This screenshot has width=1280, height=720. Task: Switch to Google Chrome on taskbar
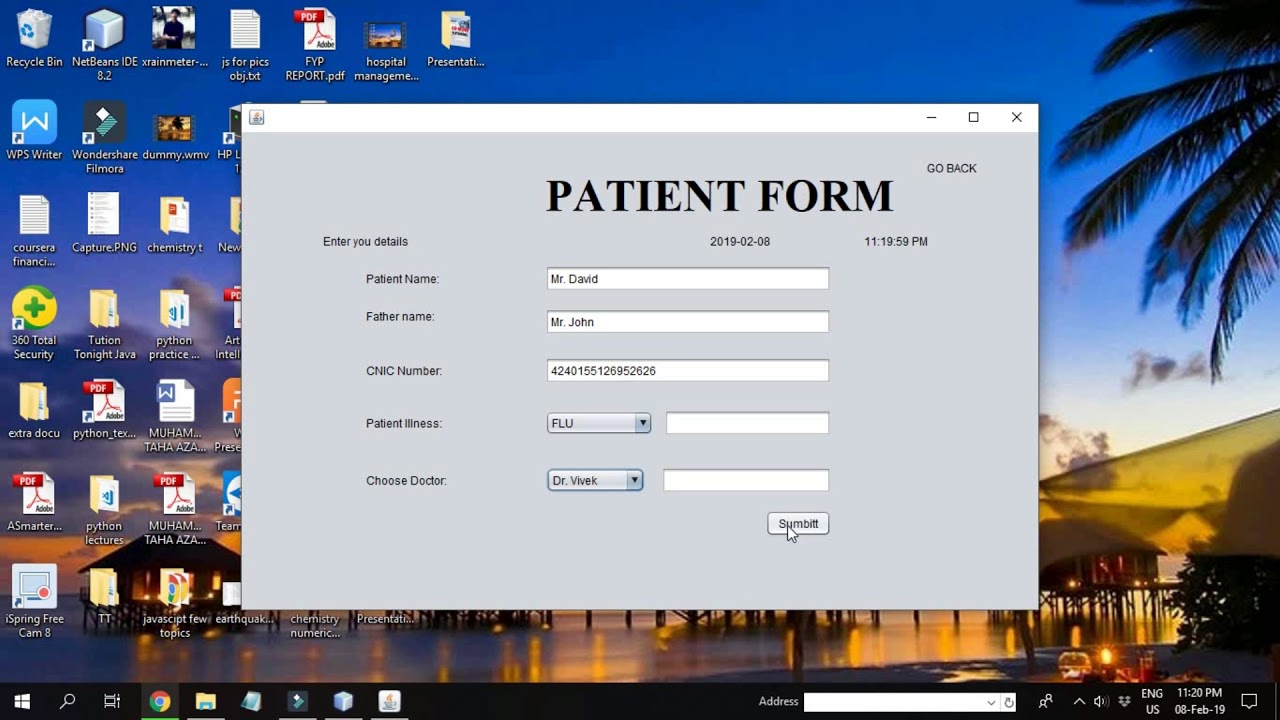159,702
